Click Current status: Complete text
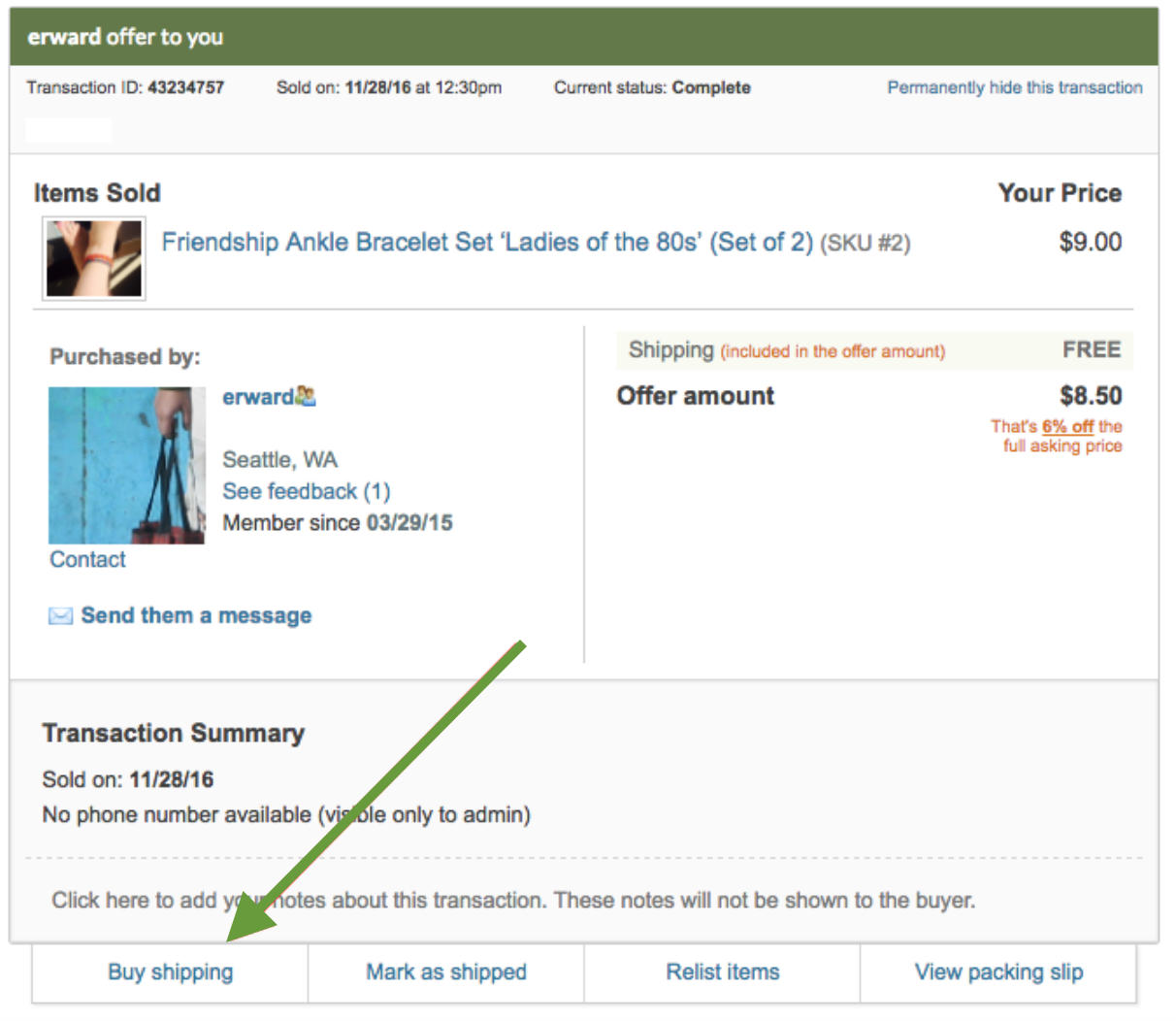The image size is (1176, 1021). click(652, 87)
